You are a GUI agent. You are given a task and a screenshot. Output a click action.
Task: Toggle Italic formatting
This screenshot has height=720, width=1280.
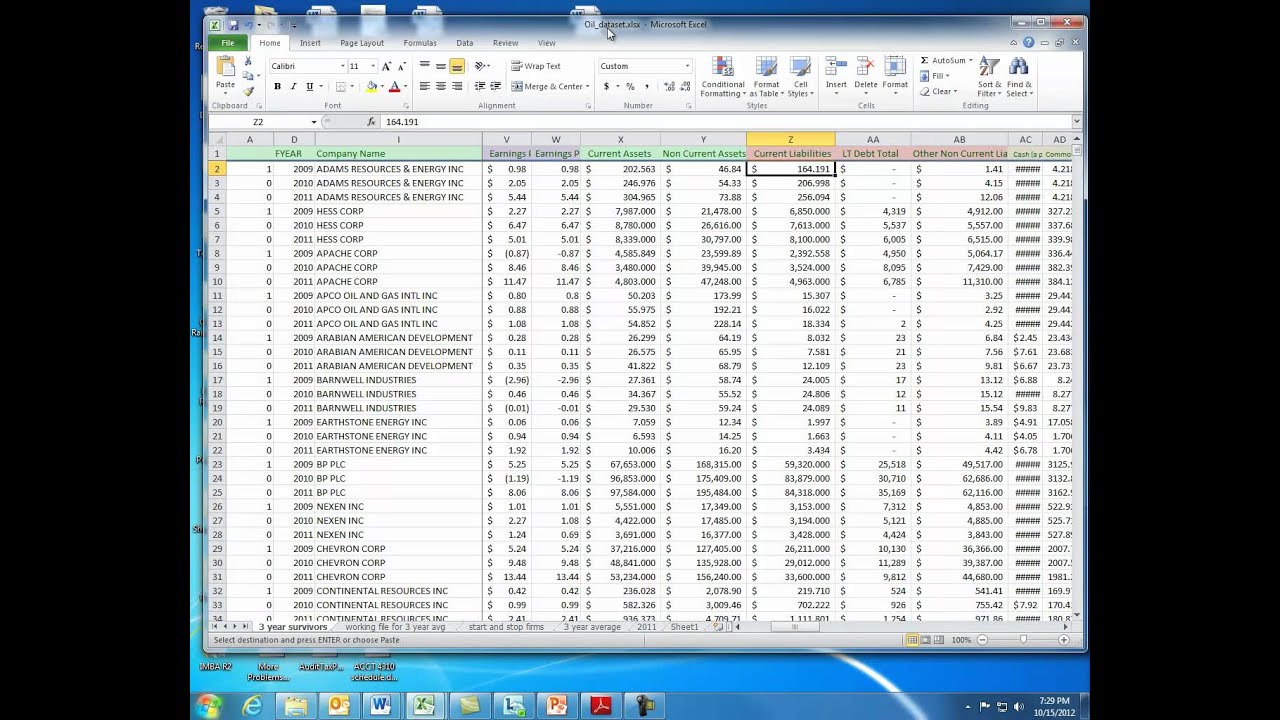[x=293, y=87]
